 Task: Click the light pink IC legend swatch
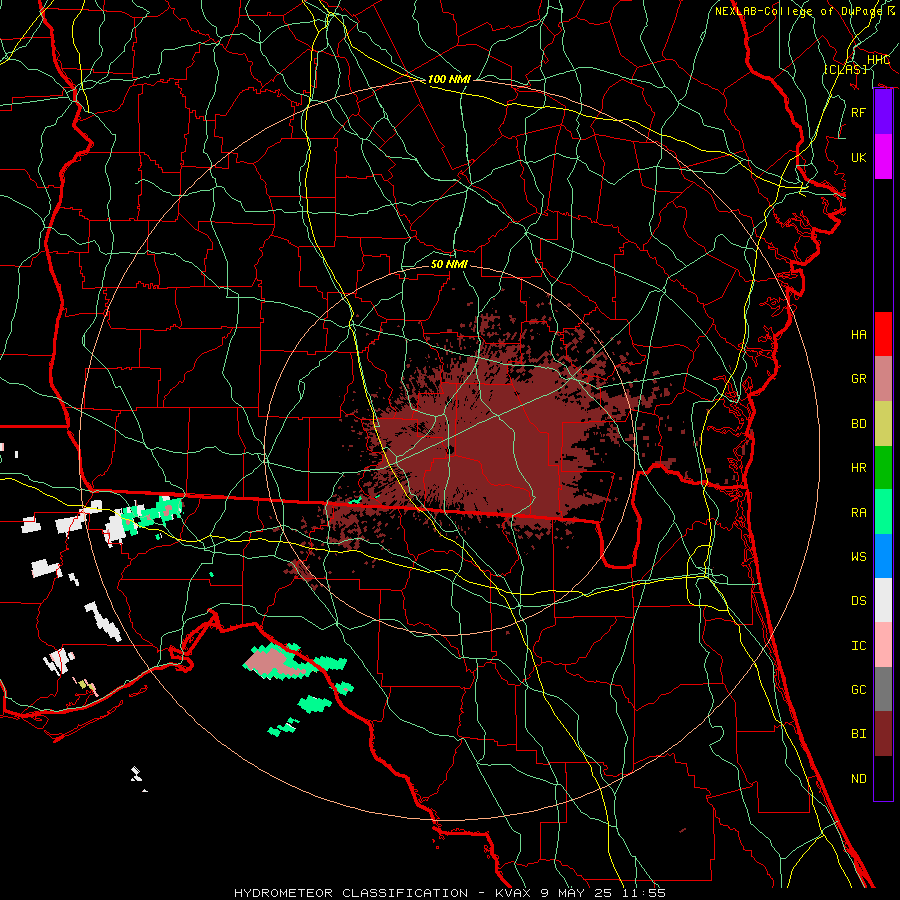tap(883, 645)
